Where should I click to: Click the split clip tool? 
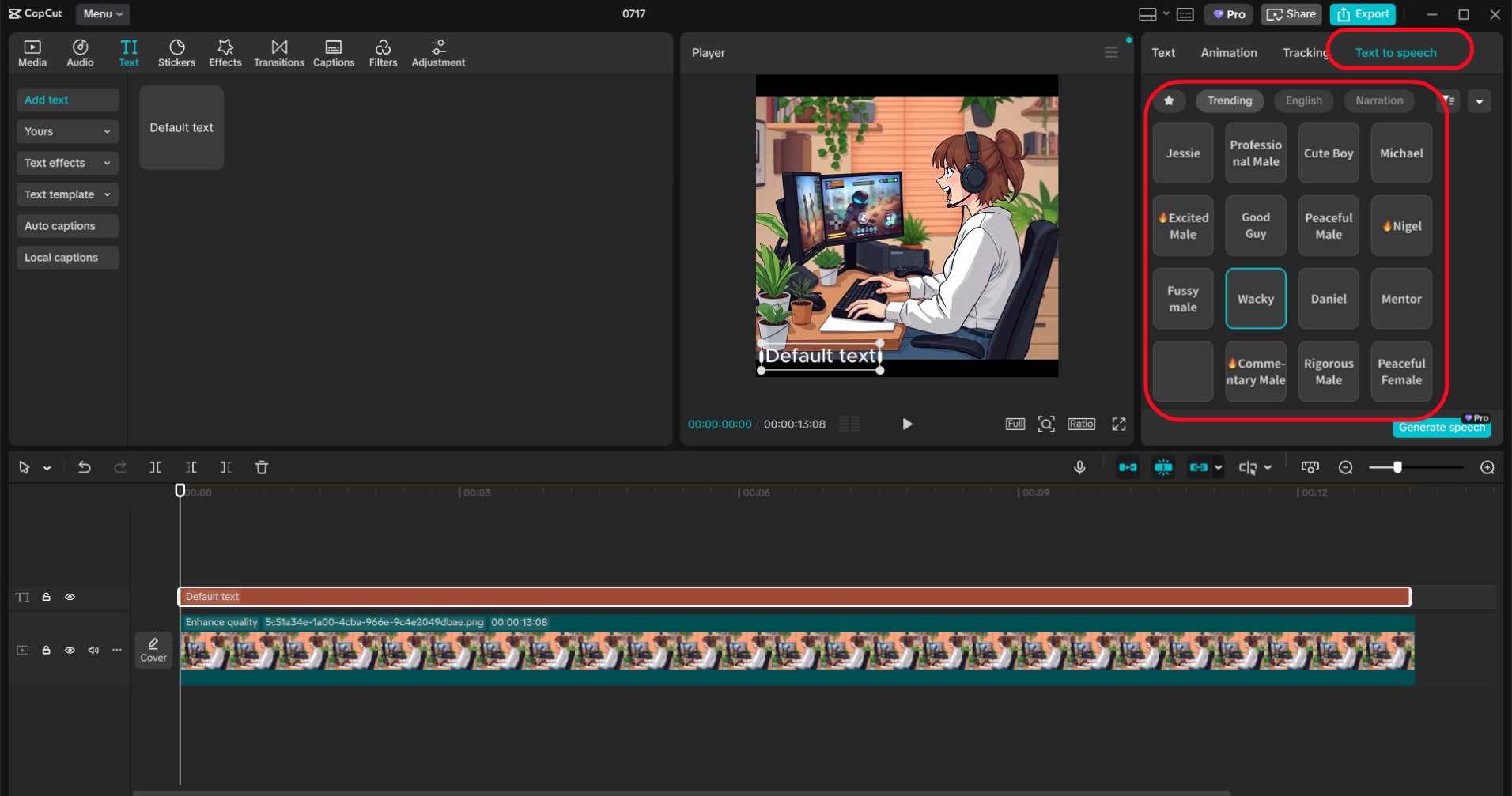(156, 468)
